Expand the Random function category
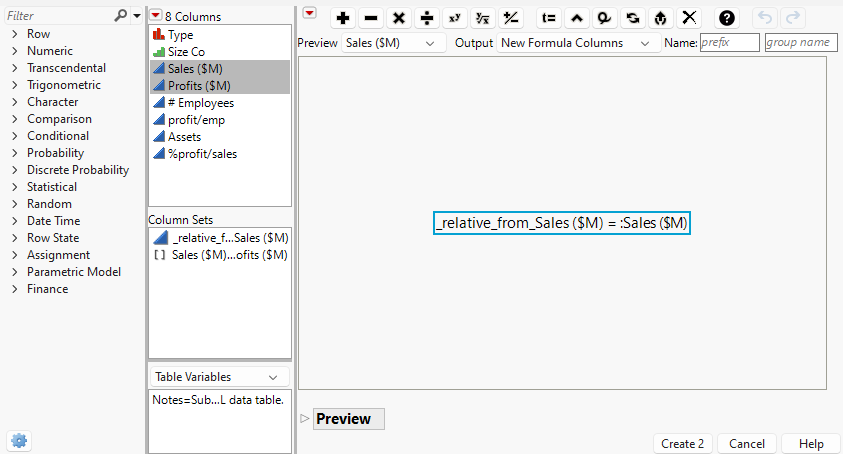 coord(15,204)
